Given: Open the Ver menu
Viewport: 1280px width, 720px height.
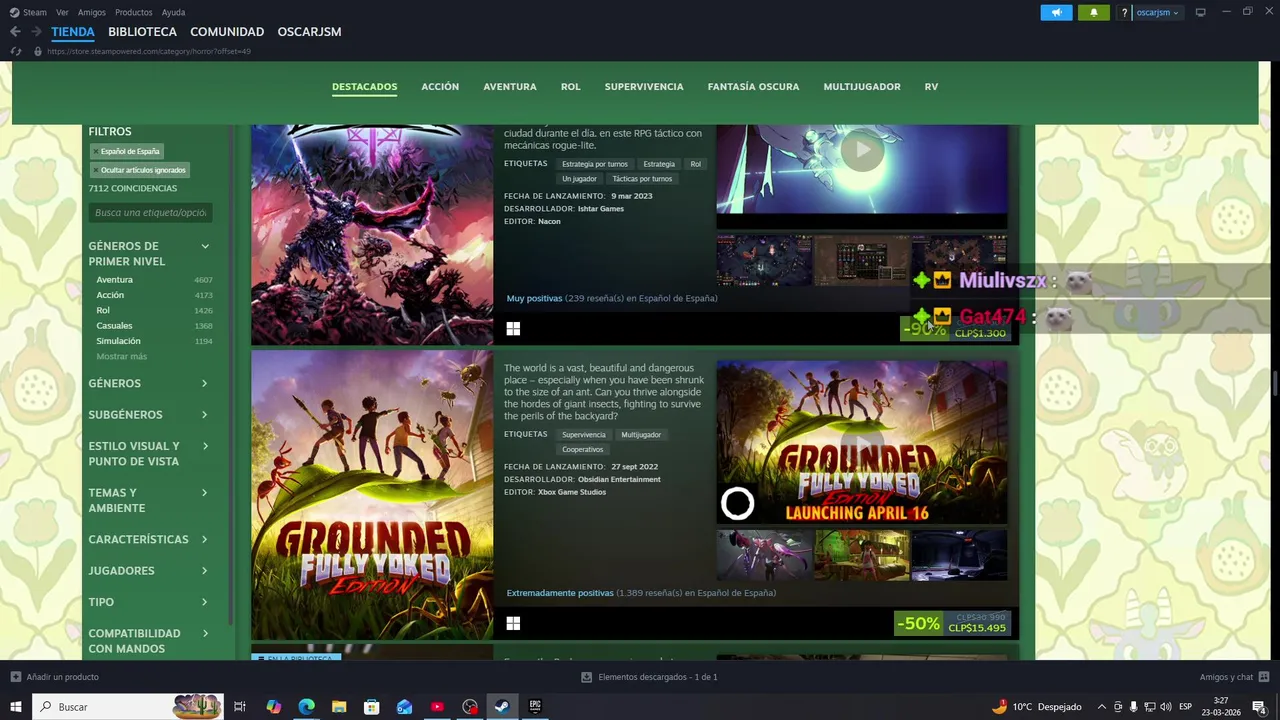Looking at the screenshot, I should [x=62, y=12].
